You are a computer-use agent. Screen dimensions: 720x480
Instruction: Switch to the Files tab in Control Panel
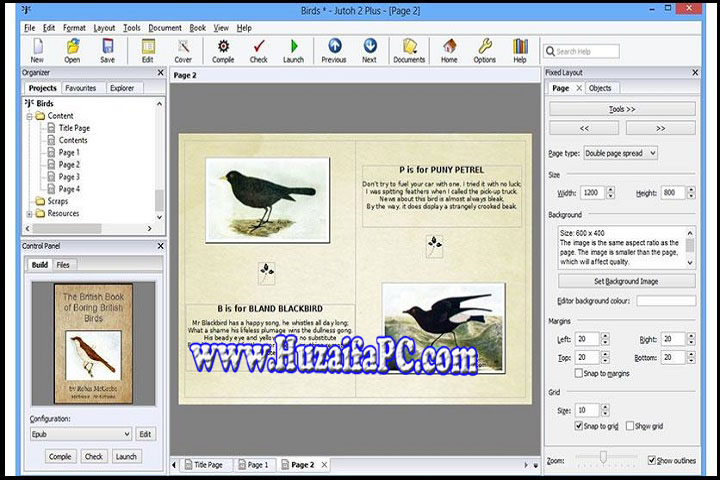[63, 265]
